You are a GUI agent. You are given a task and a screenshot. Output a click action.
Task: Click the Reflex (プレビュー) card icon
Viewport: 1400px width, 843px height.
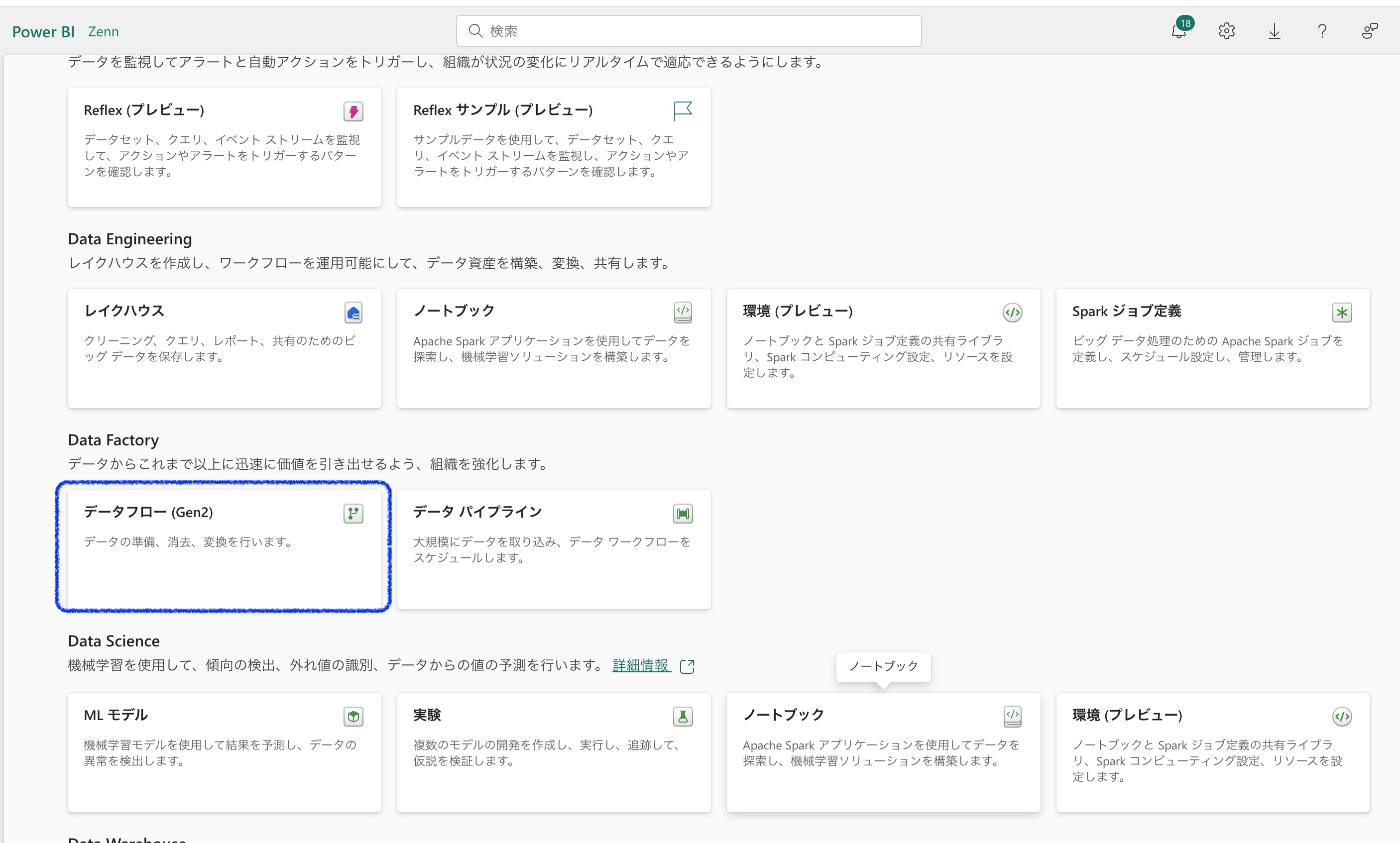353,111
